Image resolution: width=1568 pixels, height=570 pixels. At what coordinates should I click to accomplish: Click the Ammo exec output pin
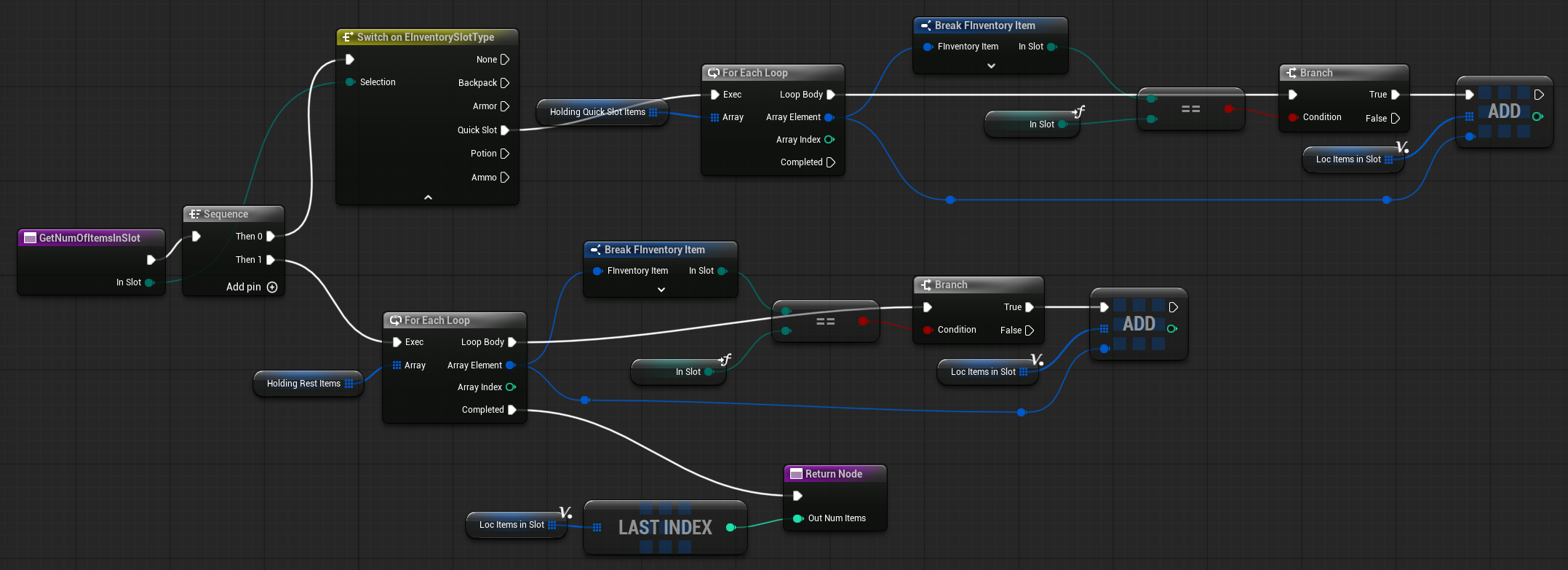pyautogui.click(x=505, y=178)
